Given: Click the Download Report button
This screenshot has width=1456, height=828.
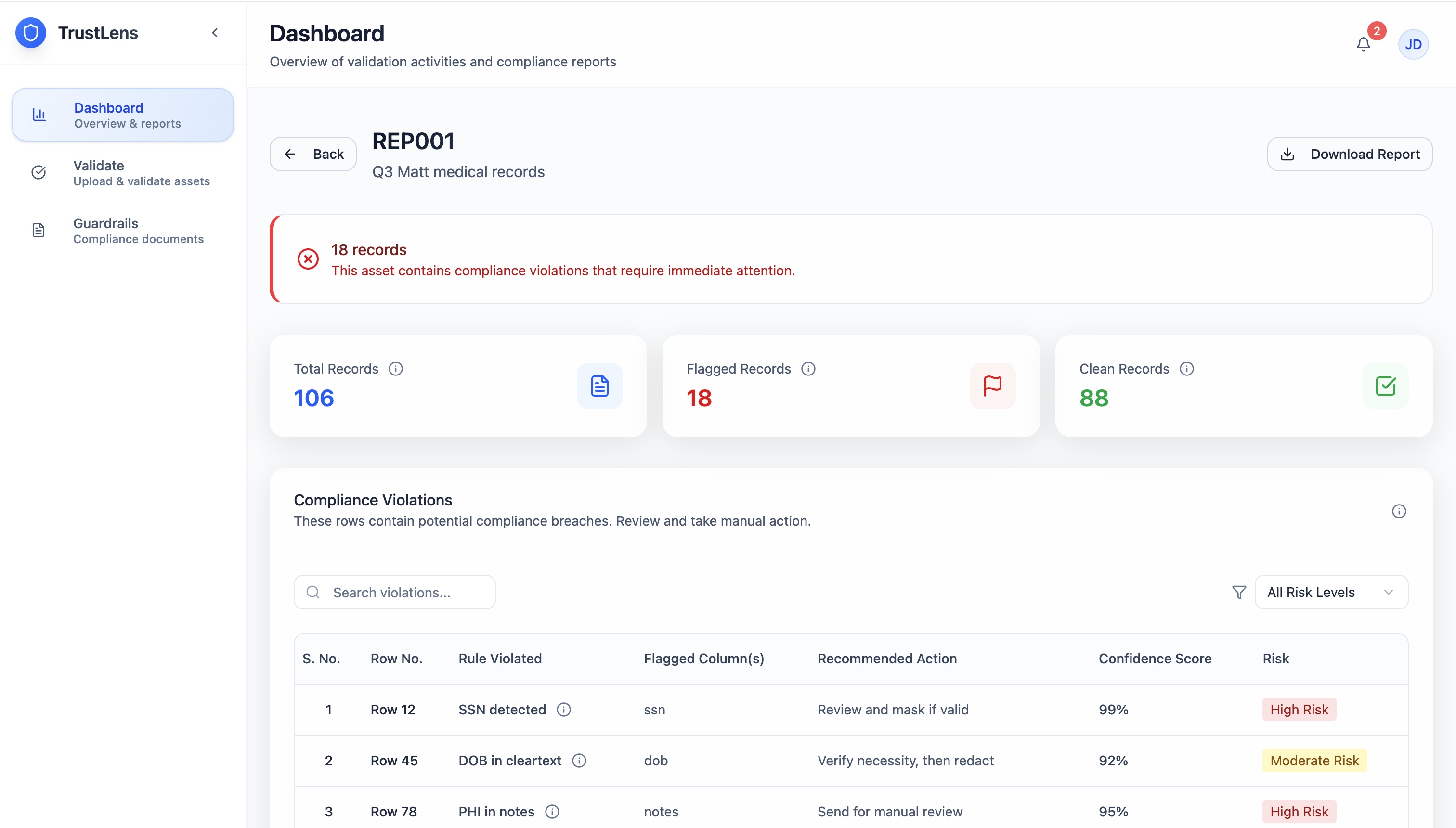Looking at the screenshot, I should (1349, 154).
